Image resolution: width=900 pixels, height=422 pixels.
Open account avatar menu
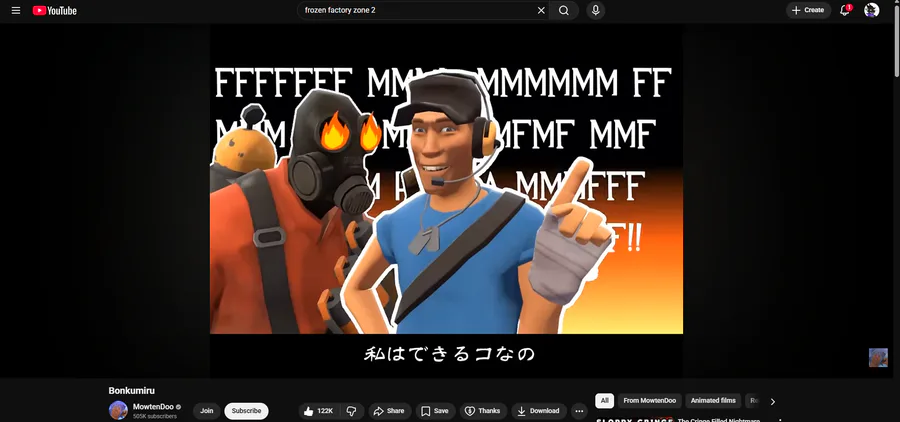871,10
